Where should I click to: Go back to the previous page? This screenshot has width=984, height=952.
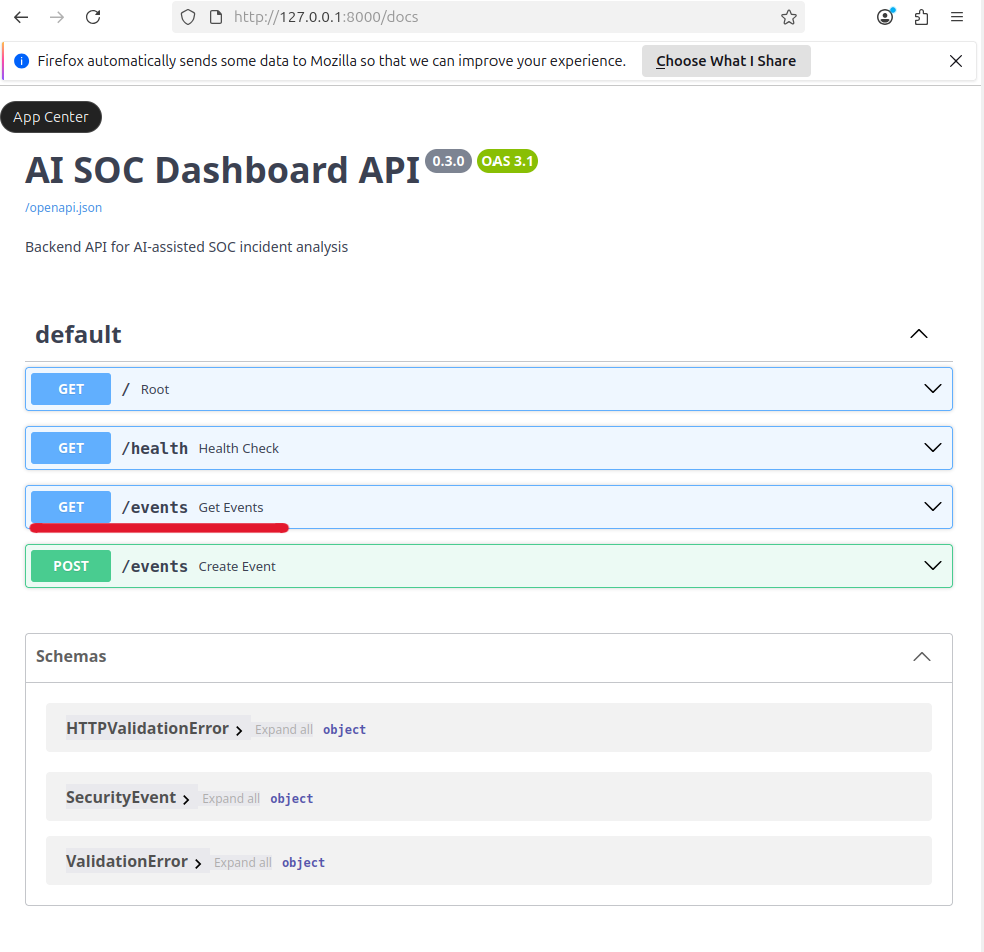tap(21, 17)
